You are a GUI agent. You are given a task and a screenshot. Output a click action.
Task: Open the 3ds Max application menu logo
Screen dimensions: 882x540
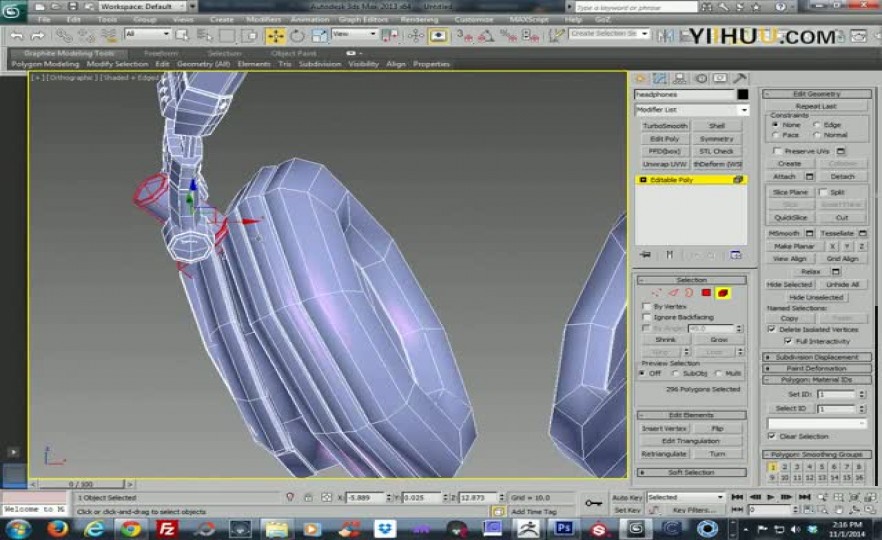[12, 11]
